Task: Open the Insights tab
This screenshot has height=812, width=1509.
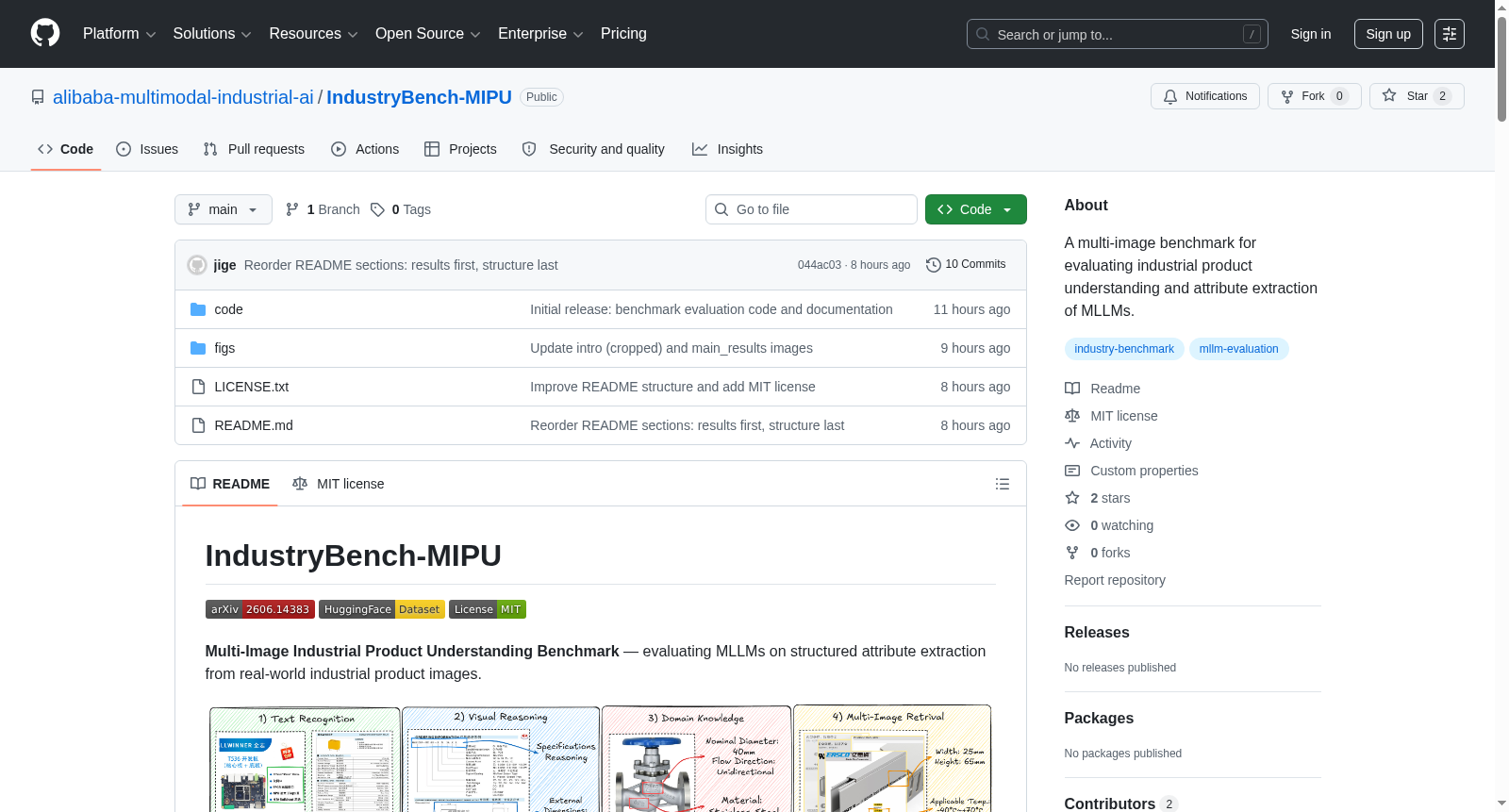Action: coord(727,149)
